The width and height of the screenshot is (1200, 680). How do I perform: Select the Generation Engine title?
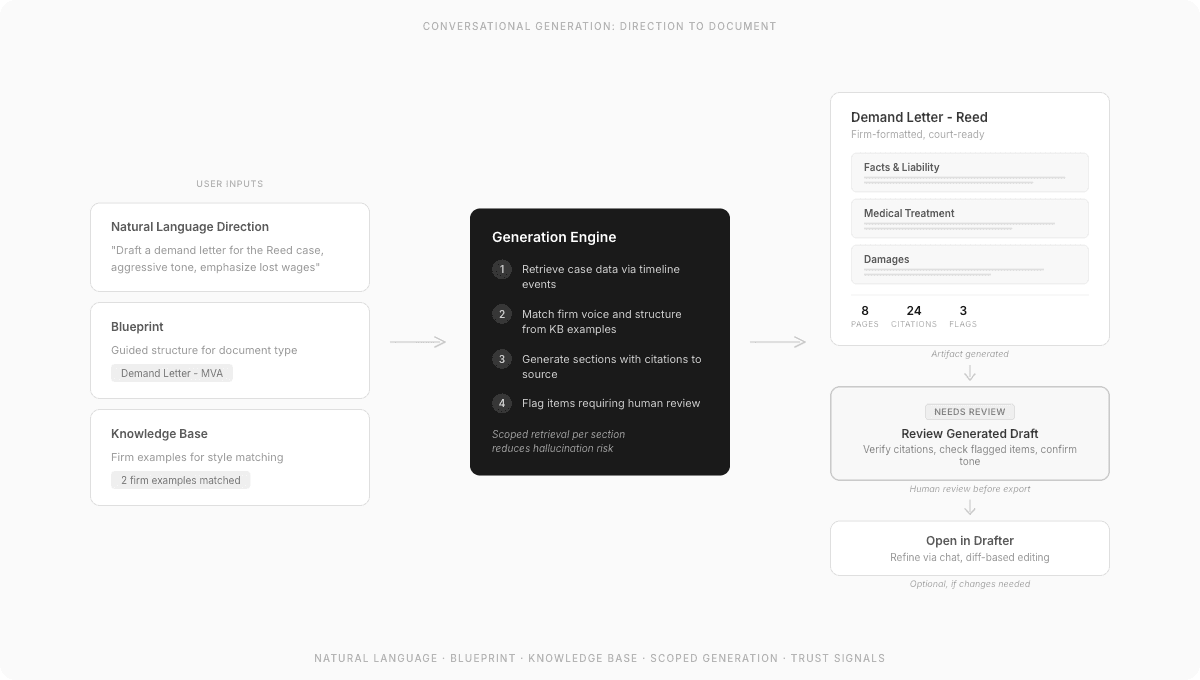click(554, 237)
